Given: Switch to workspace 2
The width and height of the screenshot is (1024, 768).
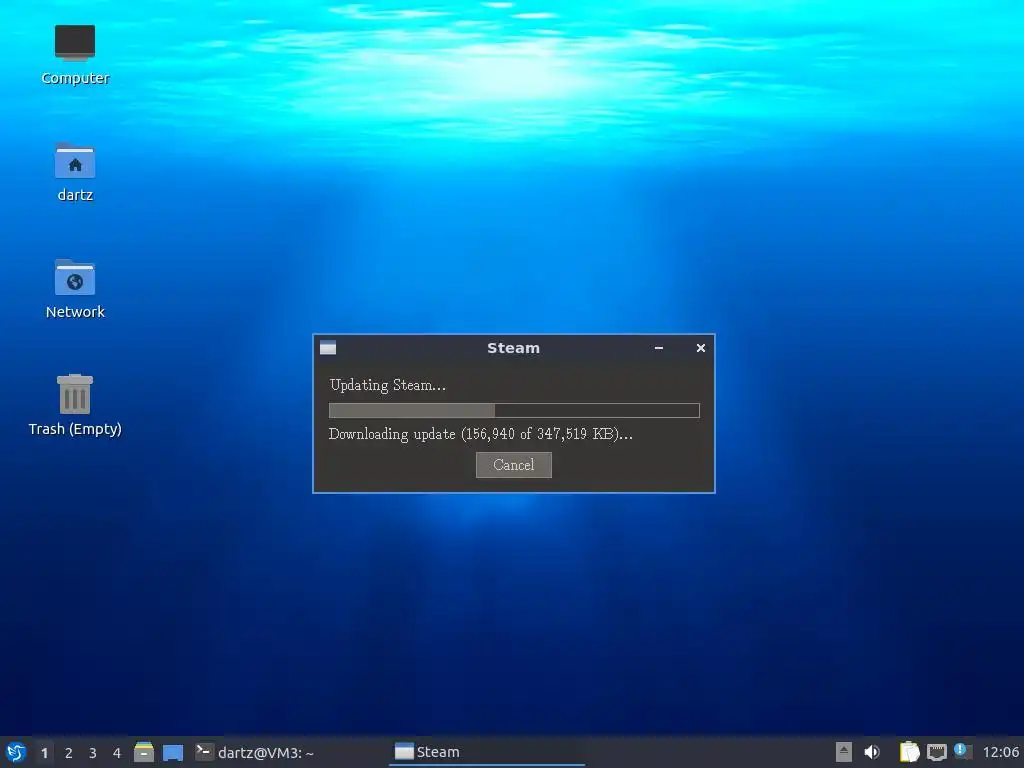Looking at the screenshot, I should pyautogui.click(x=69, y=753).
